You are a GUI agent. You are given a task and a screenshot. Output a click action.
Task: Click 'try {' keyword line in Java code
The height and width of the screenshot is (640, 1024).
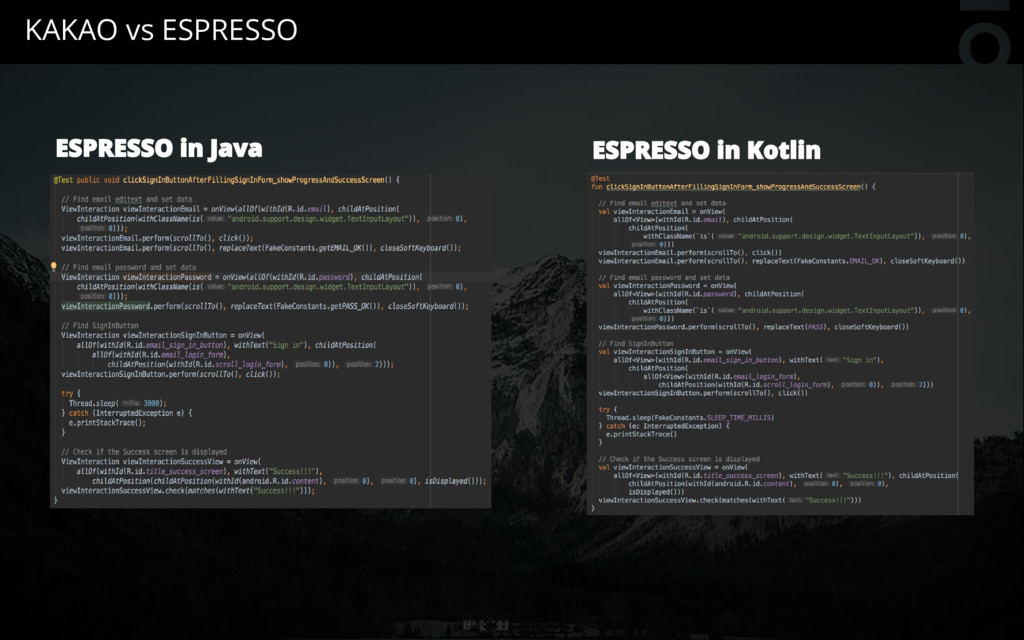pos(71,394)
